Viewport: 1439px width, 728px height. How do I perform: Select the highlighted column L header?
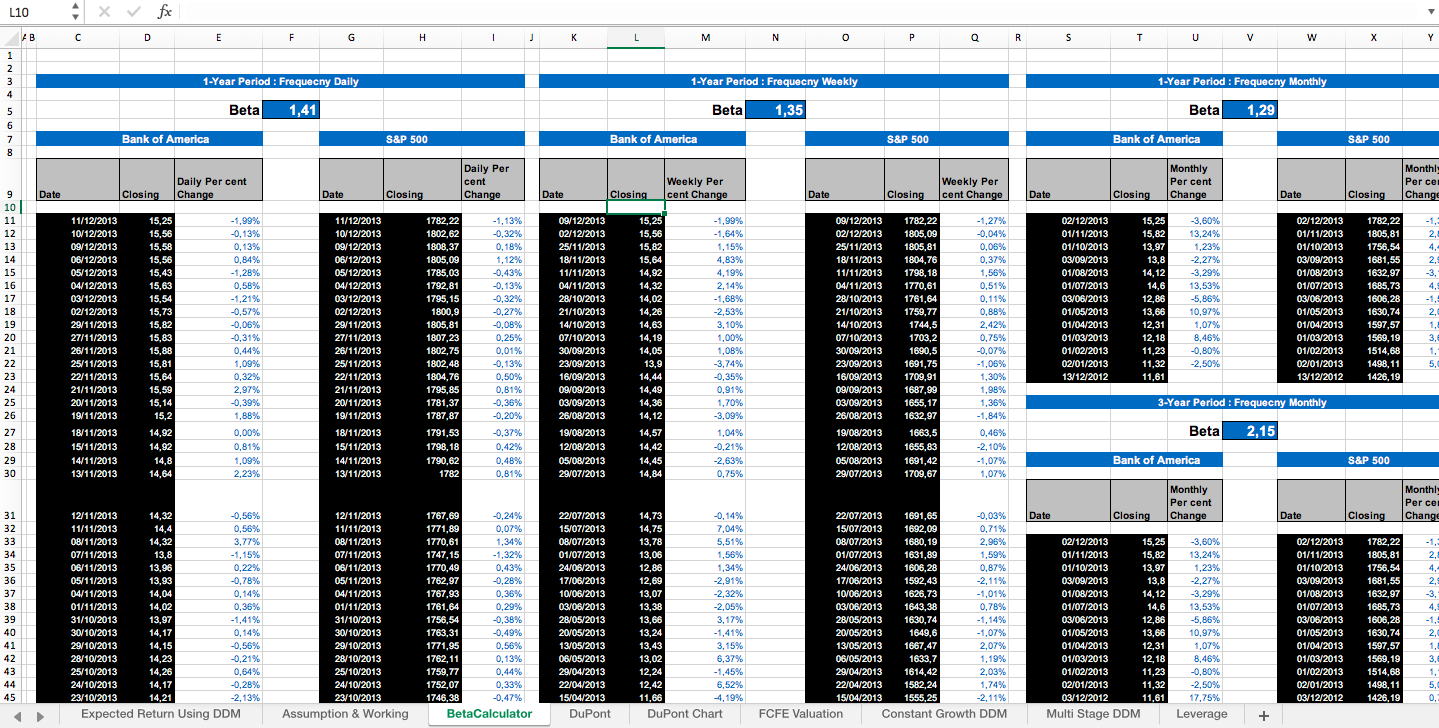click(636, 38)
